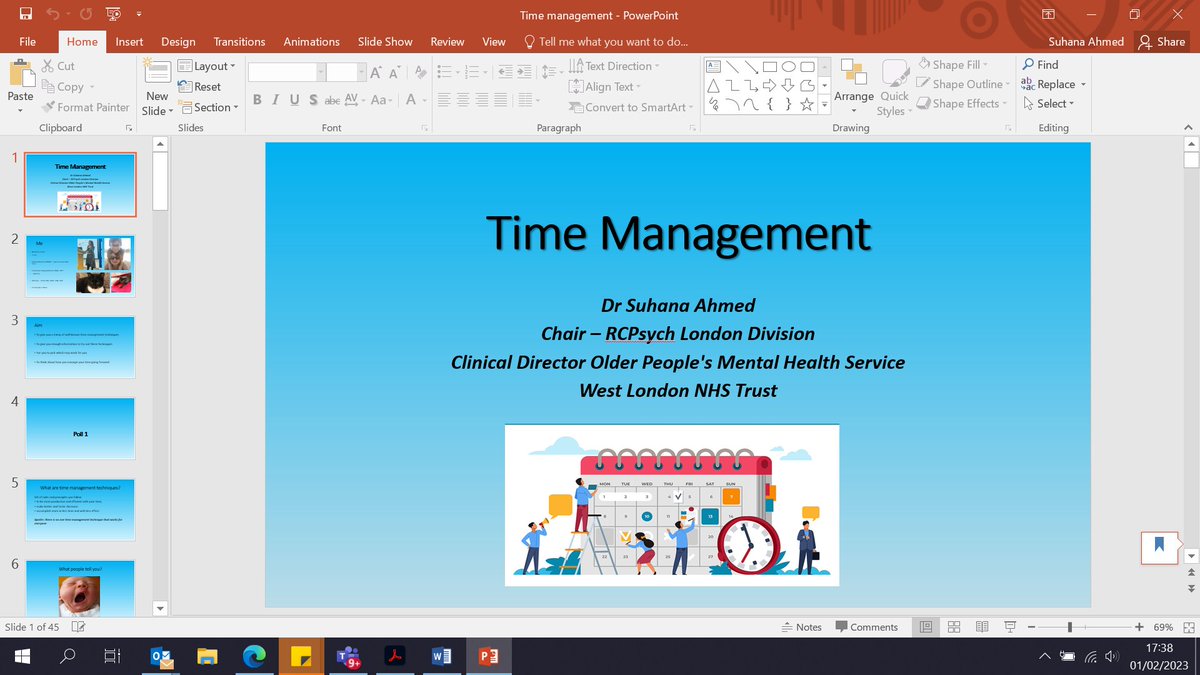This screenshot has width=1200, height=675.
Task: Expand the shapes gallery More arrow
Action: (x=826, y=105)
